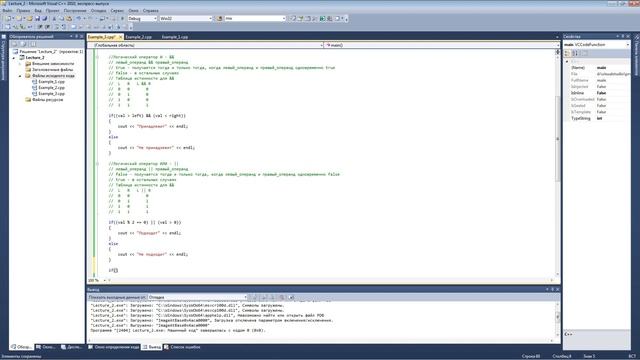The image size is (640, 360).
Task: Click the Properties icon in Solution Explorer toolbar
Action: [x=14, y=44]
